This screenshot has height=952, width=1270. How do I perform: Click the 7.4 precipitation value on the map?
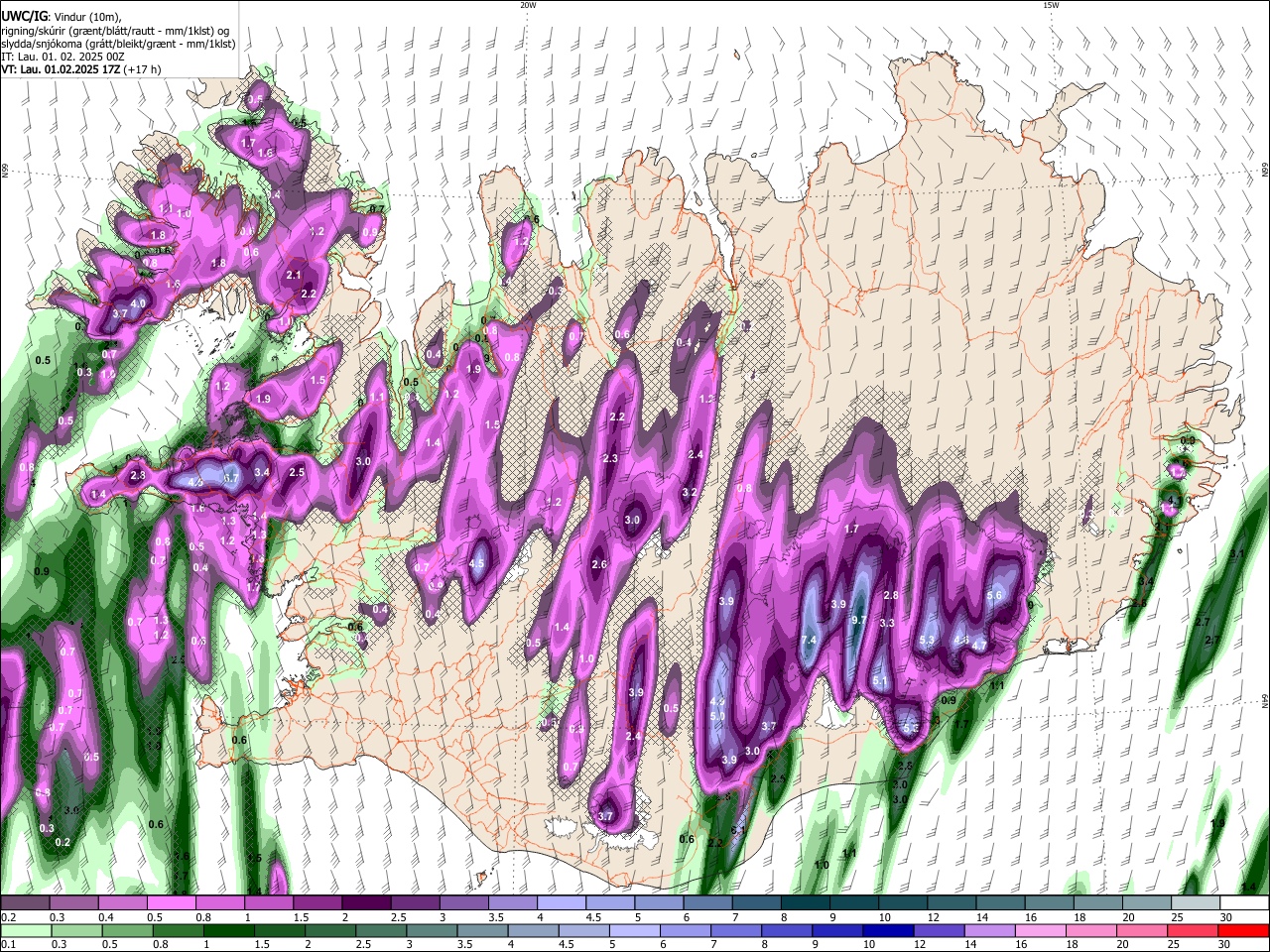coord(808,641)
